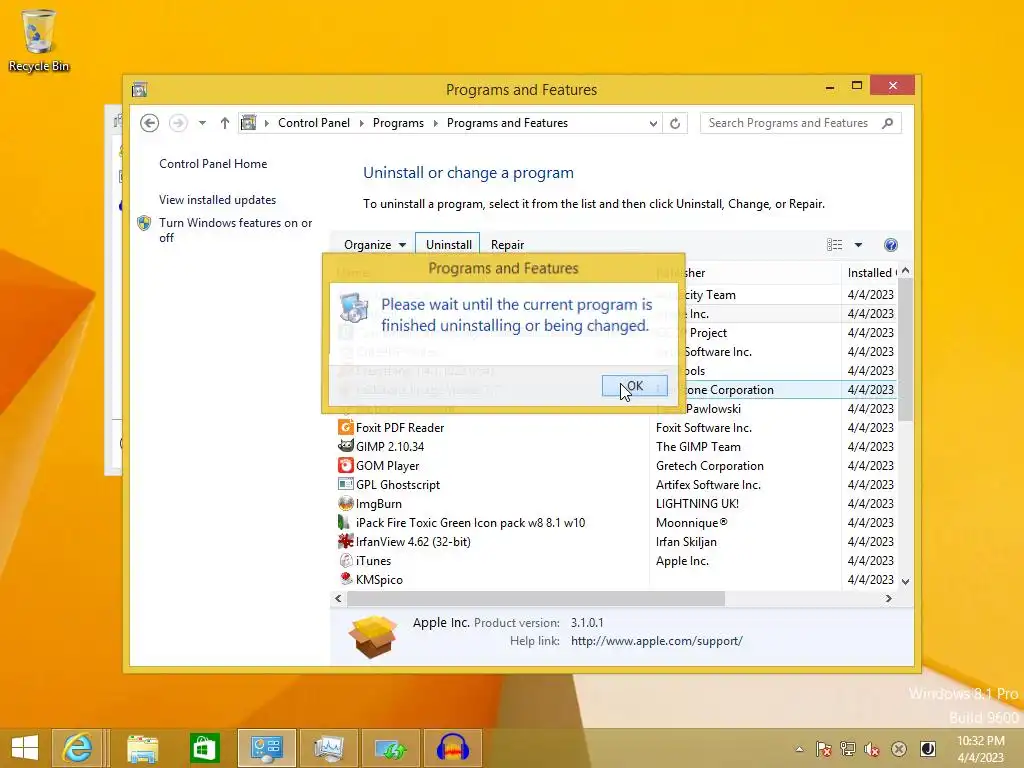Image resolution: width=1024 pixels, height=768 pixels.
Task: Click the vertical scrollbar thumb
Action: 905,349
